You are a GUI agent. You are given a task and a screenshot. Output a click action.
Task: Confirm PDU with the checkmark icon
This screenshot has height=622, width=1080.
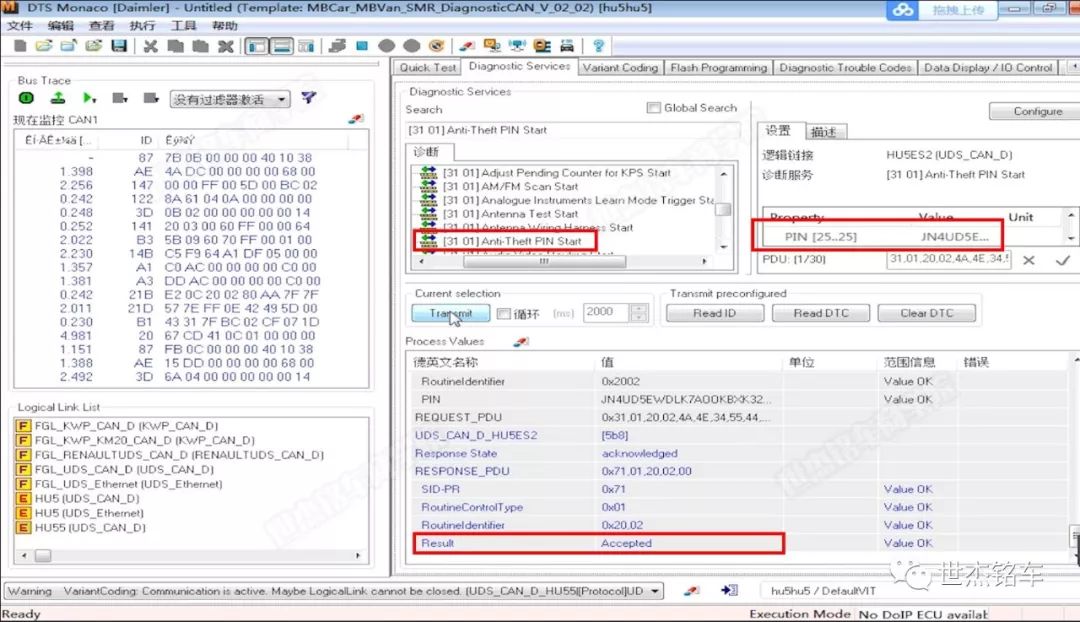tap(1062, 260)
